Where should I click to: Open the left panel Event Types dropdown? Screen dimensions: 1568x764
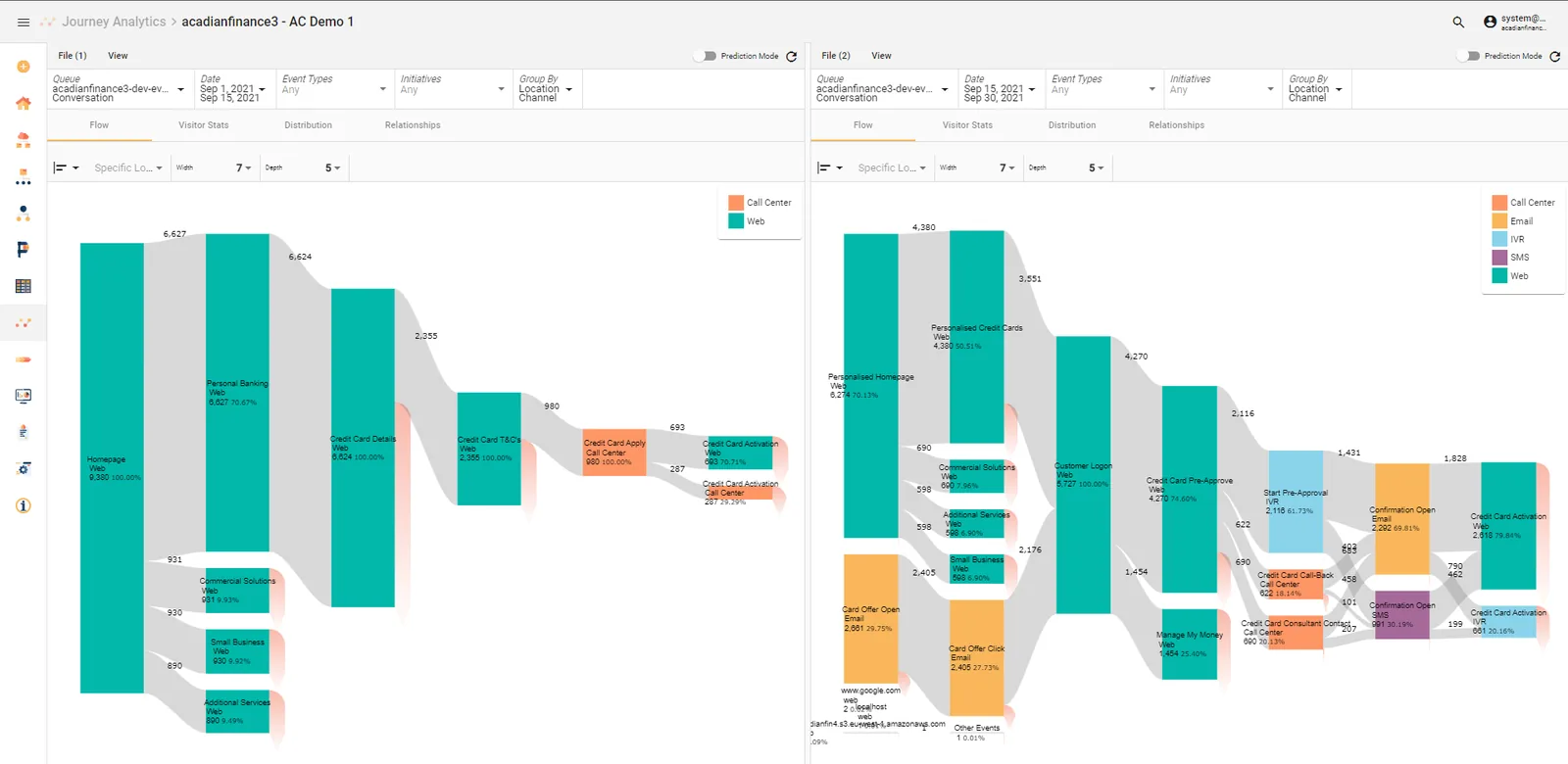click(334, 89)
